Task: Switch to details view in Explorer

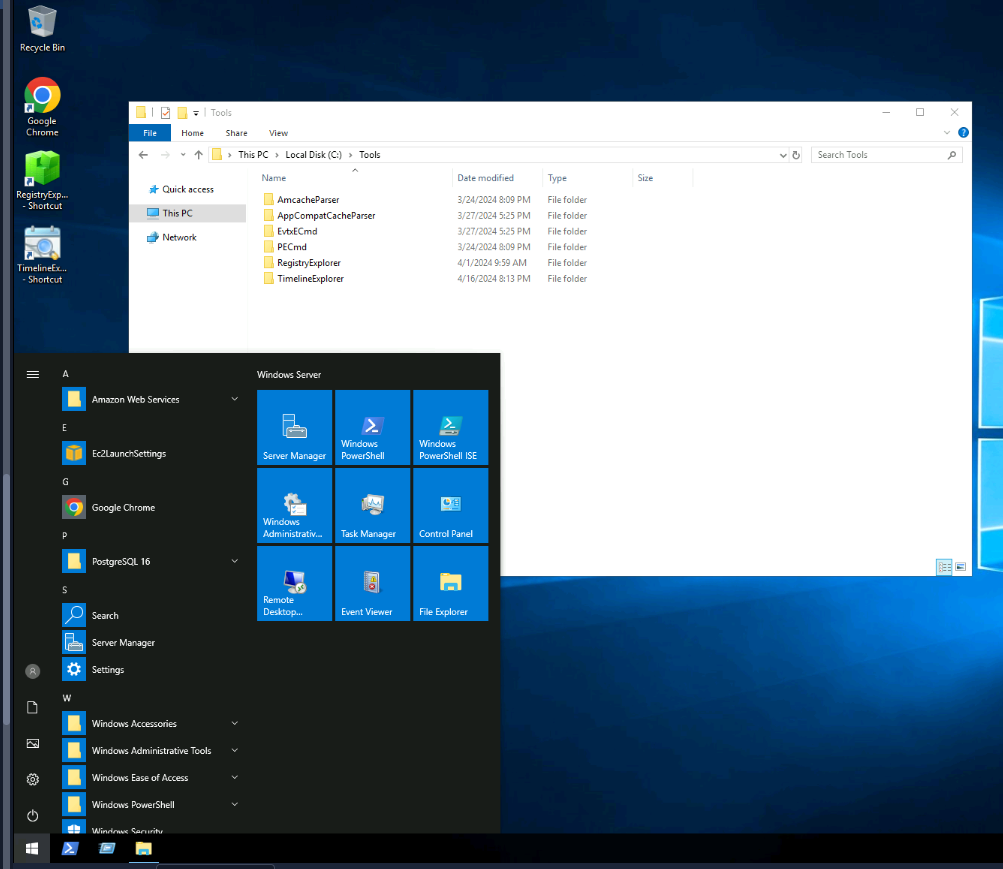Action: pos(944,567)
